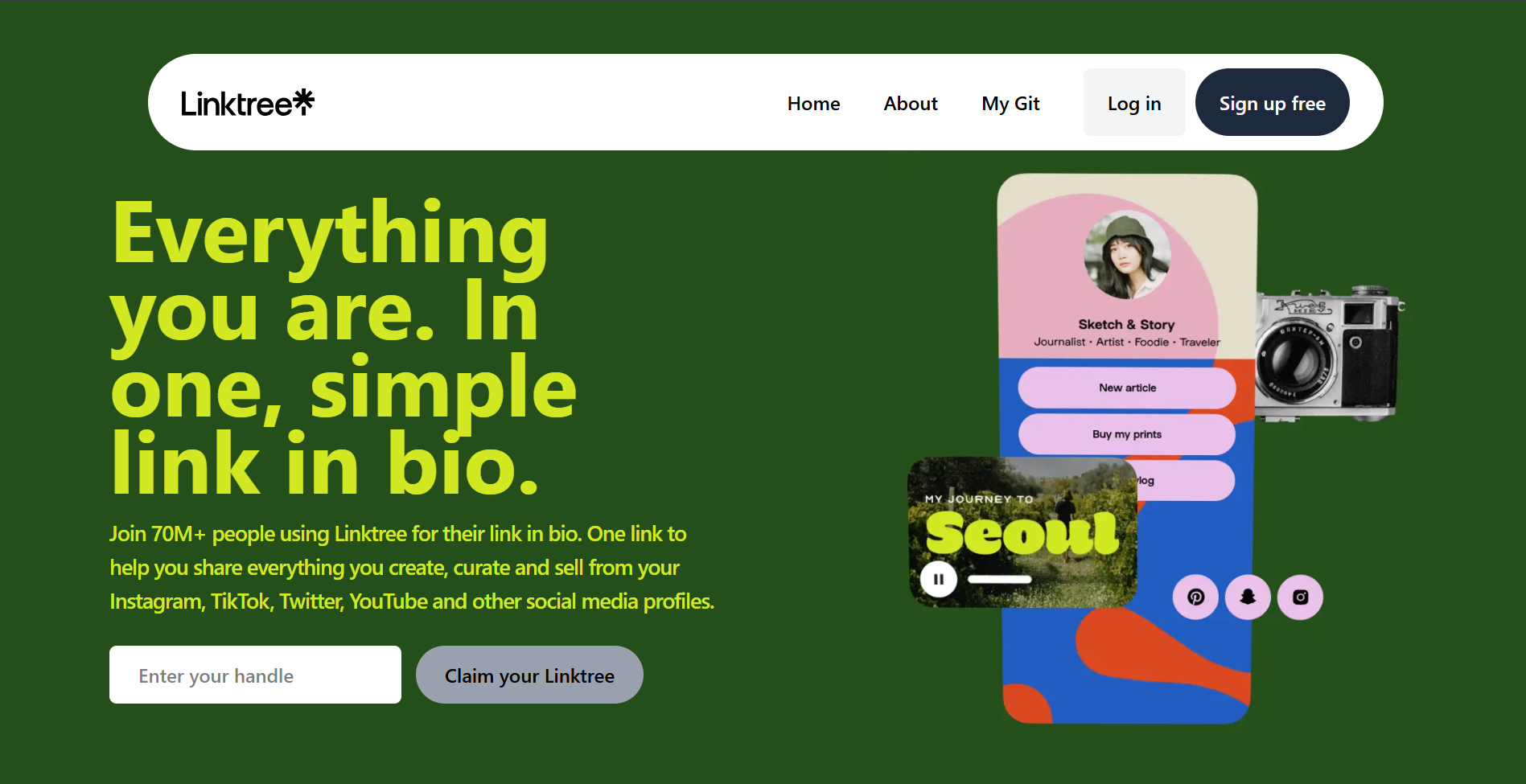Click the Log in button

coord(1134,102)
